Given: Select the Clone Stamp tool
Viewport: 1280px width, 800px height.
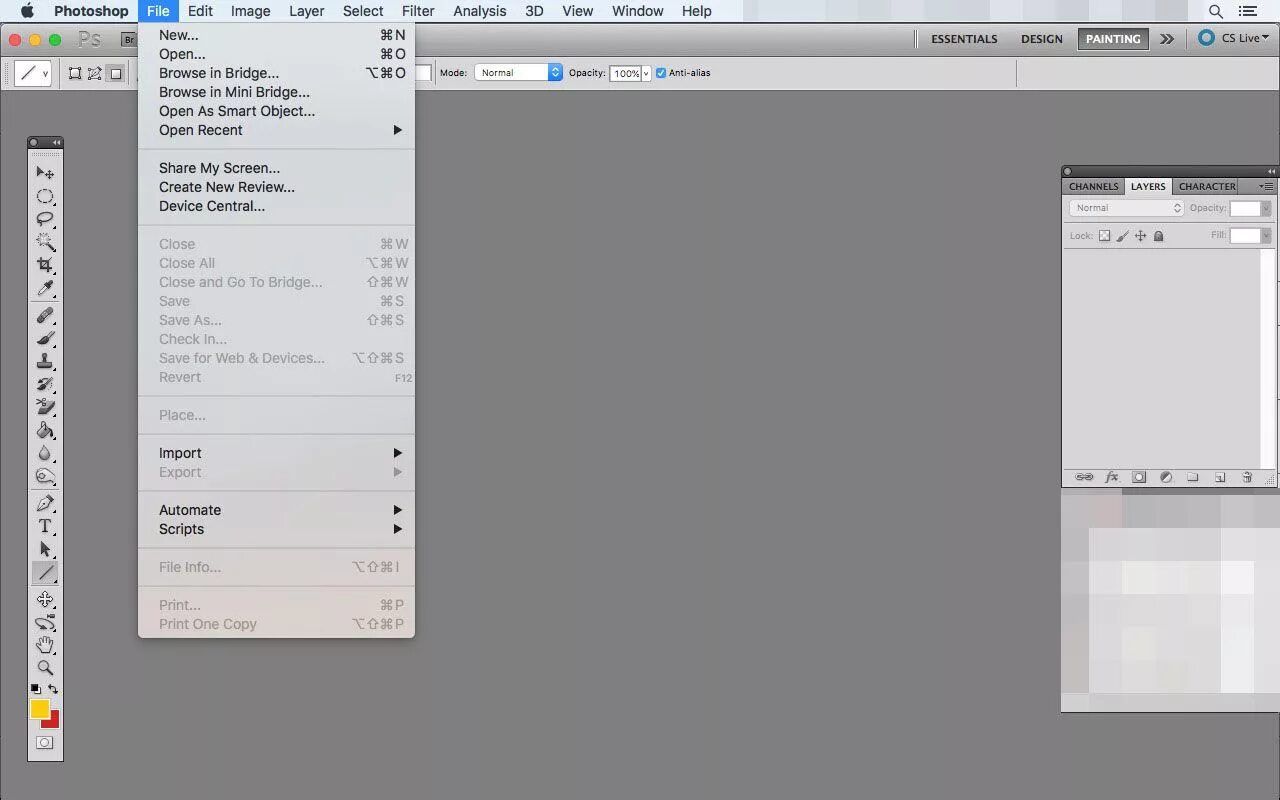Looking at the screenshot, I should (45, 362).
